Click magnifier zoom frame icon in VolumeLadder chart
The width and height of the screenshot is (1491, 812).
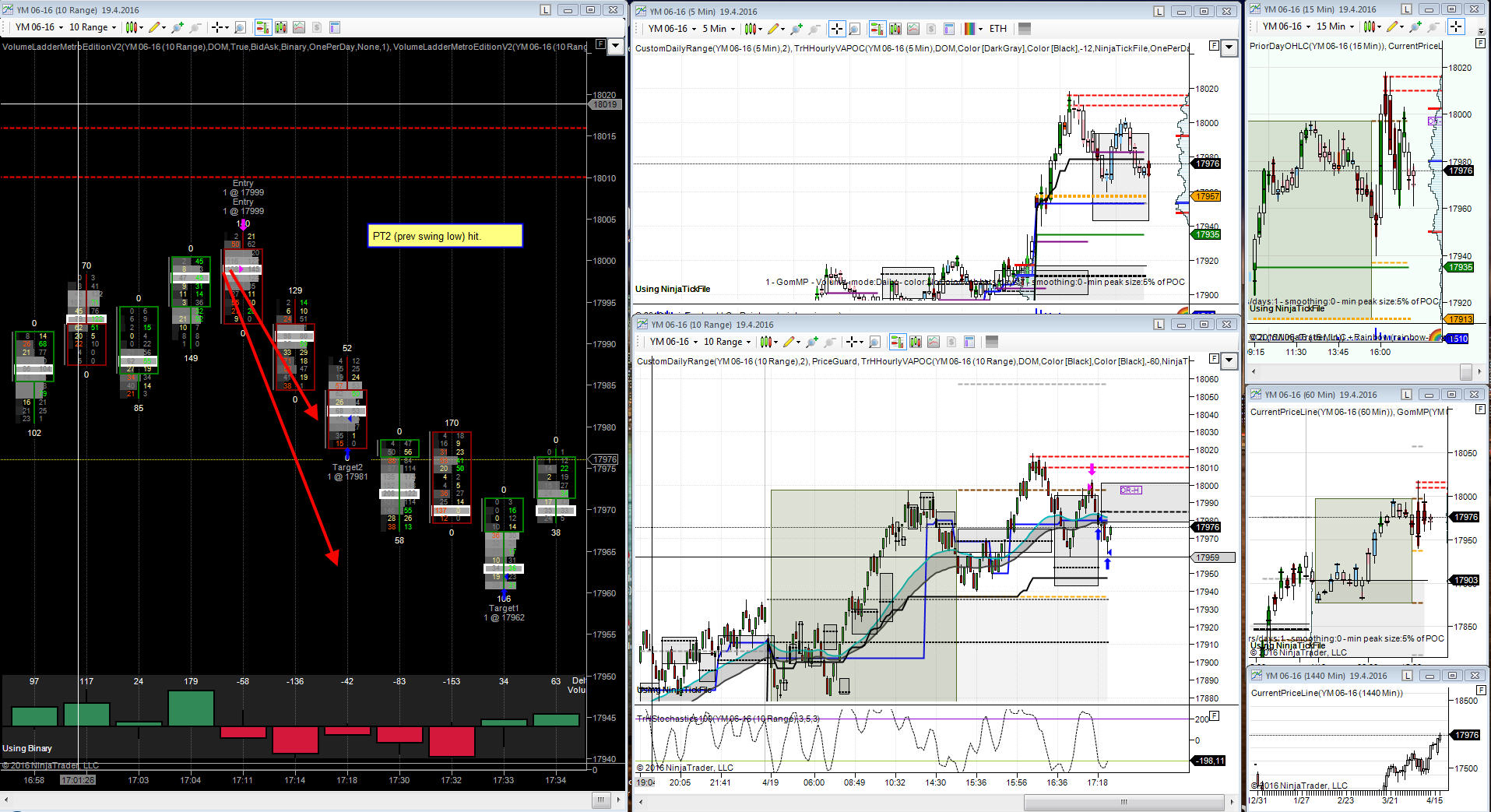240,27
